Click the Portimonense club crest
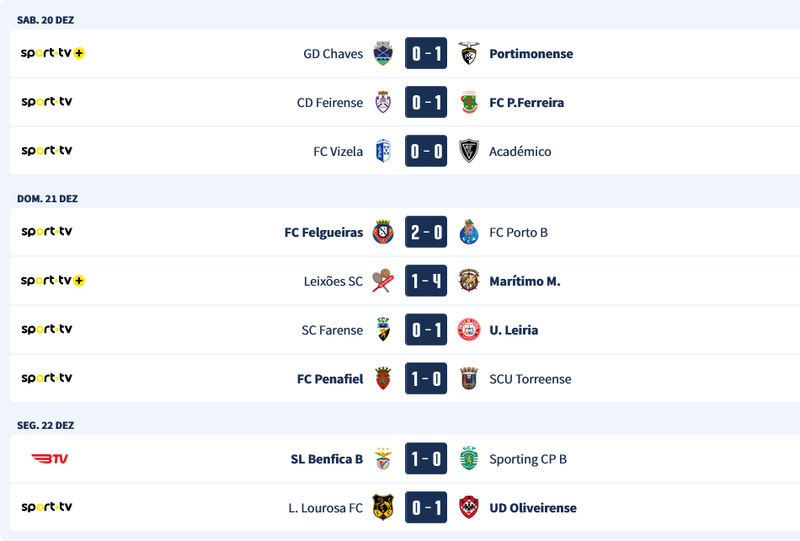This screenshot has width=800, height=541. pos(468,54)
